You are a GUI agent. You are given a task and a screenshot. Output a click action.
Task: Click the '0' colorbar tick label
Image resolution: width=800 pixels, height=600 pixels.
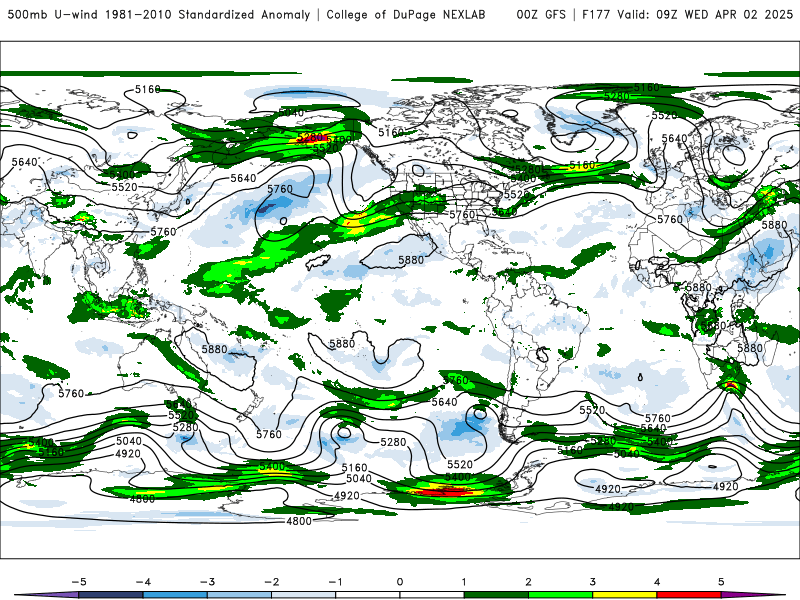pos(400,582)
